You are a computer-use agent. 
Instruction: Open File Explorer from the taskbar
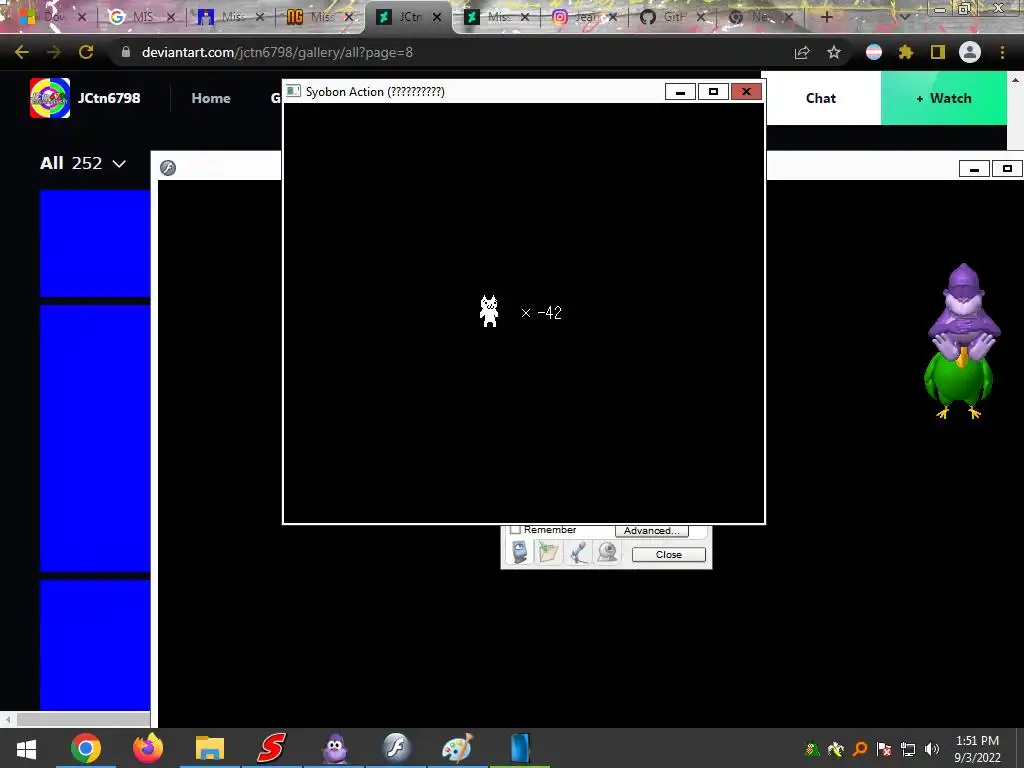click(210, 748)
